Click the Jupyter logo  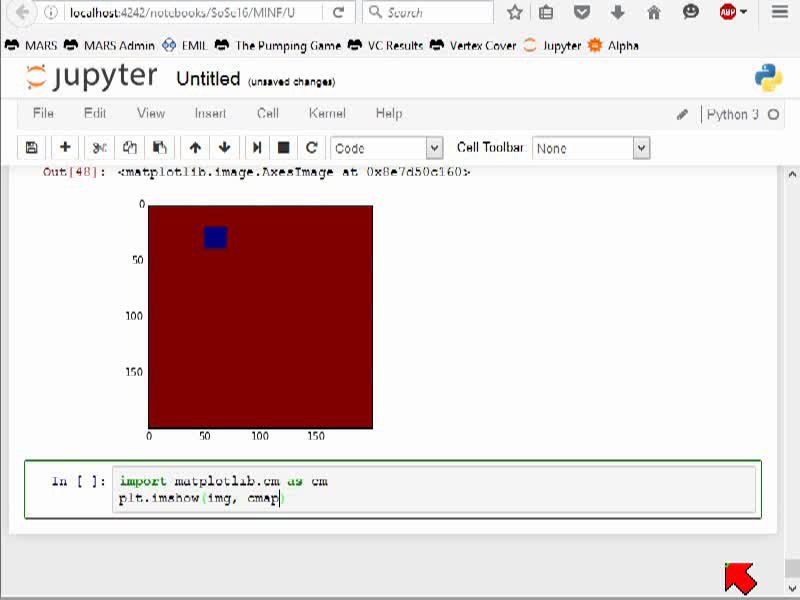pyautogui.click(x=91, y=78)
